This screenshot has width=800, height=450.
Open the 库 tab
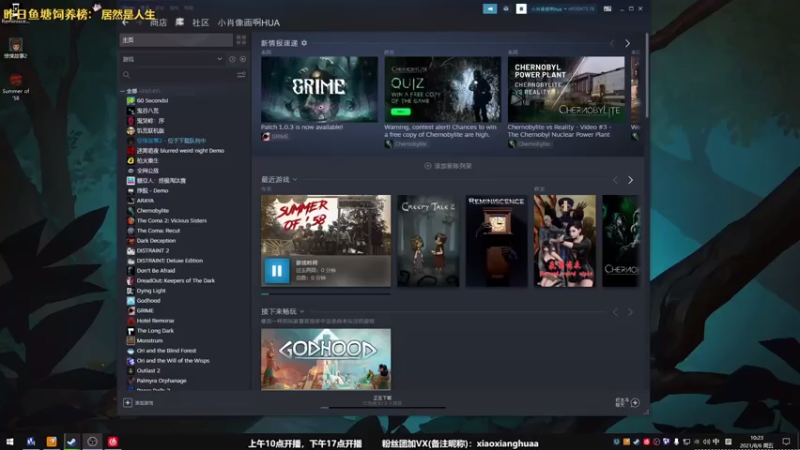[180, 22]
